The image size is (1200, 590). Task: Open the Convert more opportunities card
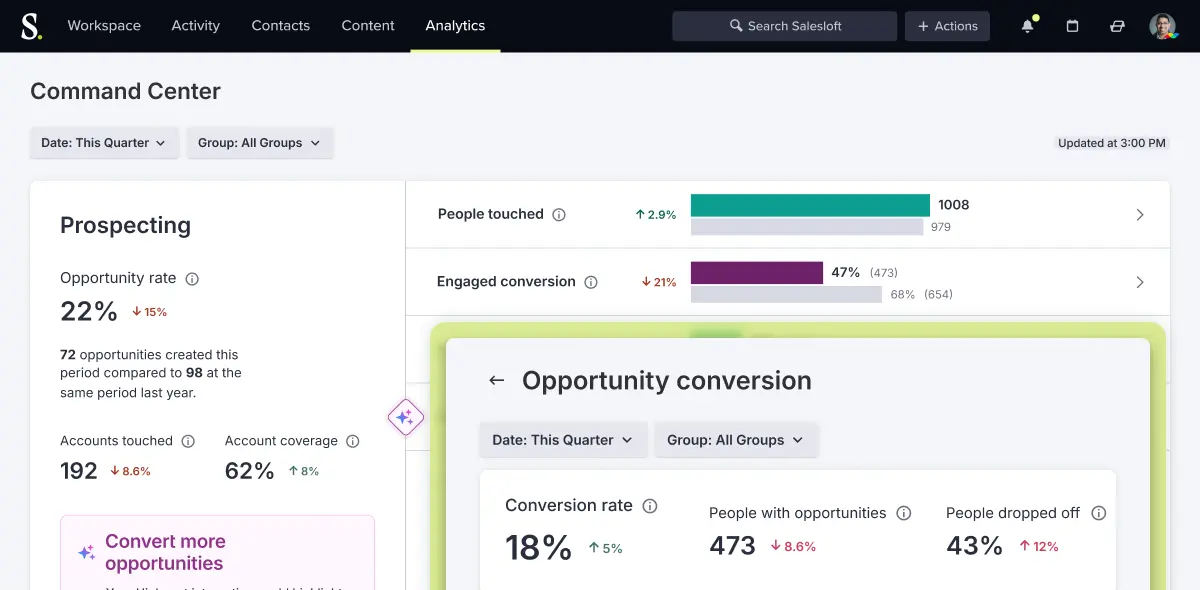(x=217, y=552)
